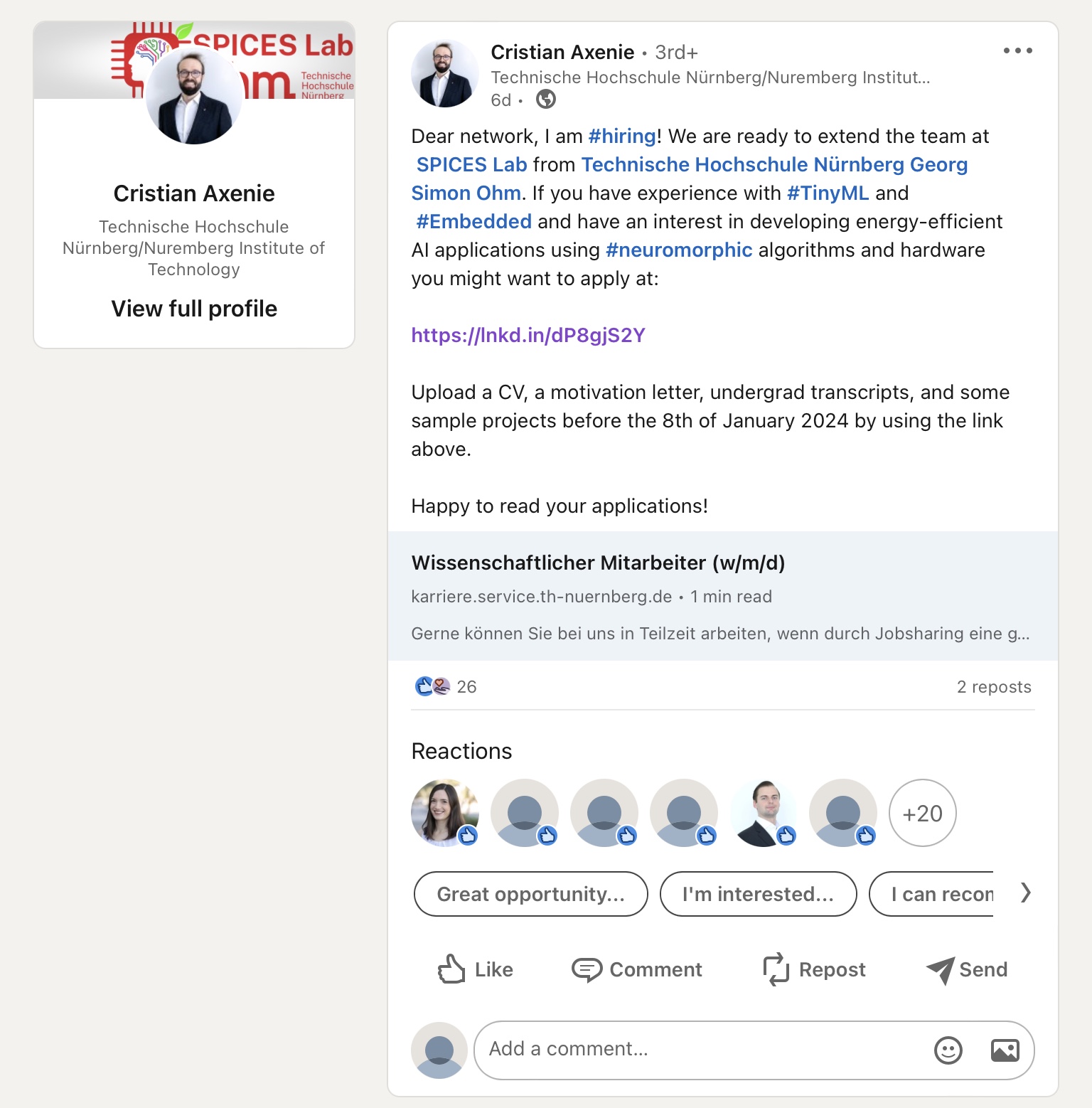Click karriere.service.th-nuernberg.de source text
The height and width of the screenshot is (1108, 1092).
541,597
